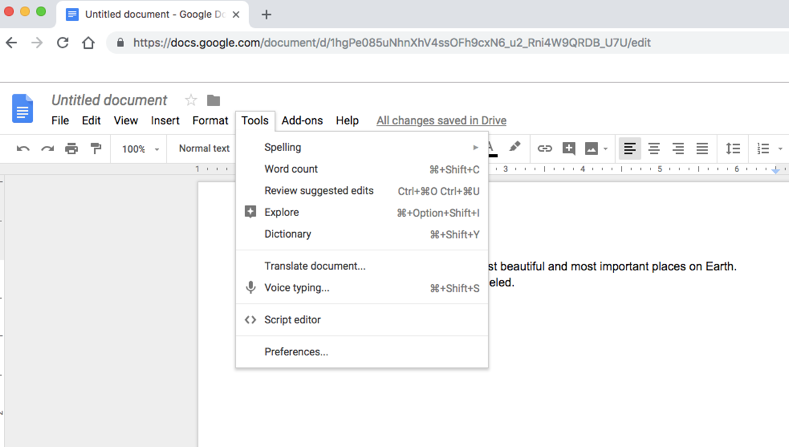Open the Google Docs home icon
Image resolution: width=789 pixels, height=447 pixels.
click(x=22, y=108)
